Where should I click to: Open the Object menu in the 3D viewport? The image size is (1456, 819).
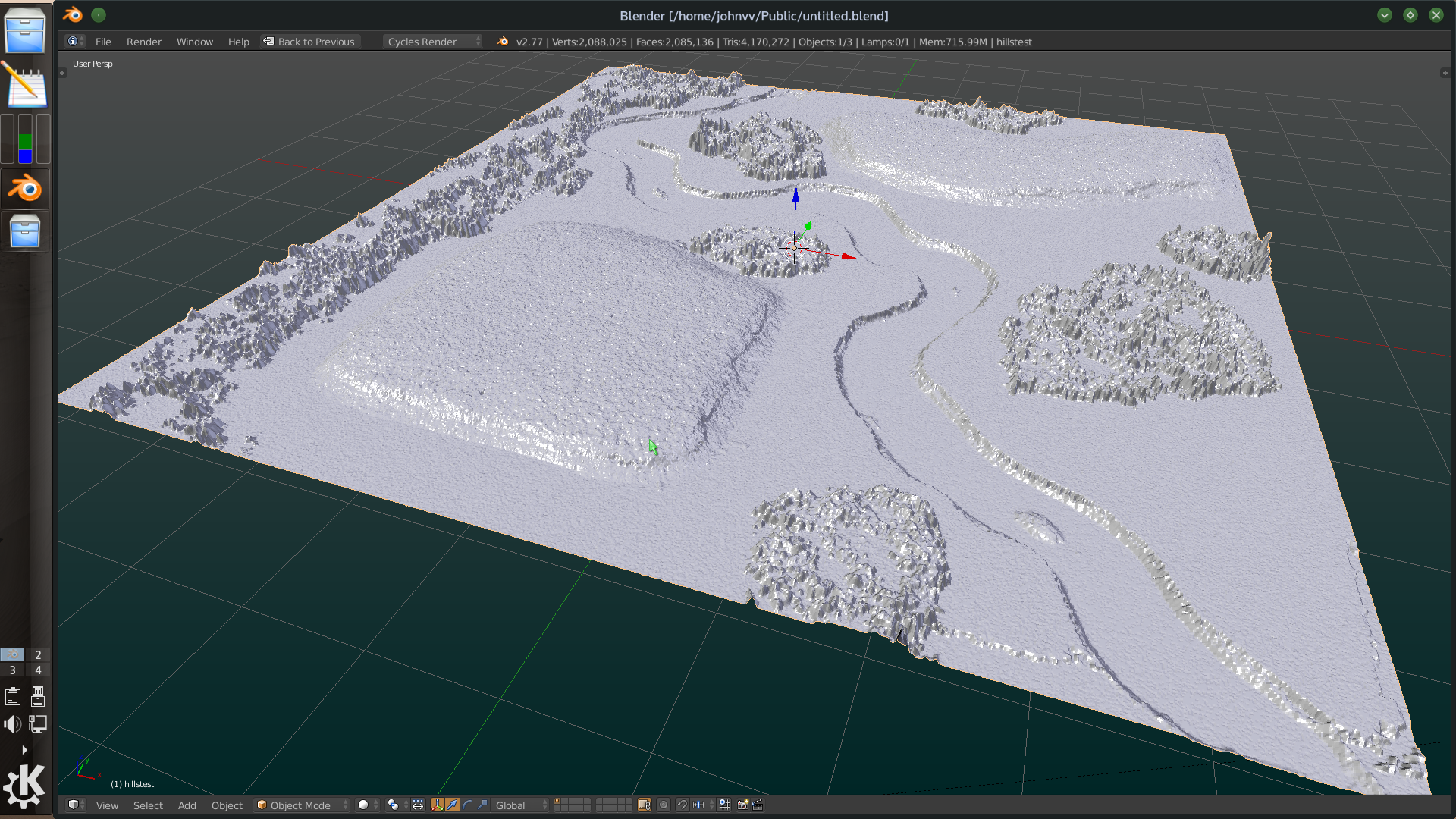pos(227,805)
